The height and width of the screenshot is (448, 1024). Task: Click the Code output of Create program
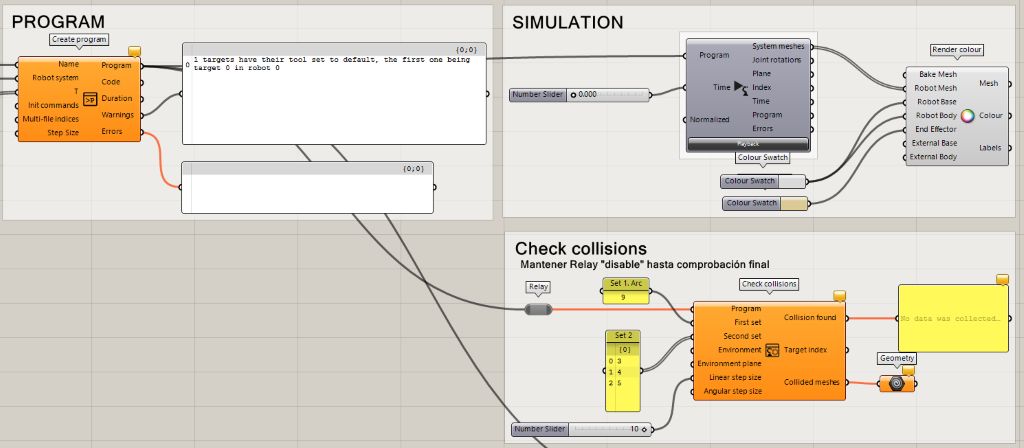click(111, 82)
